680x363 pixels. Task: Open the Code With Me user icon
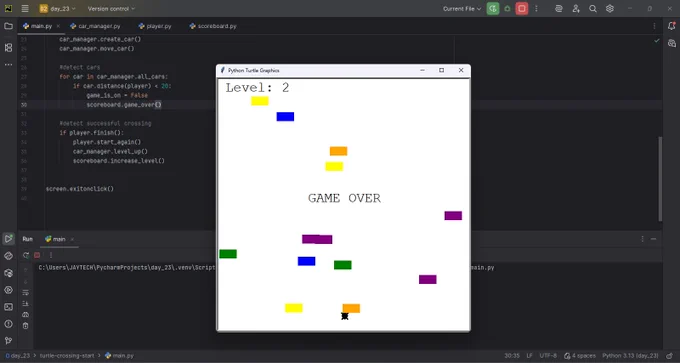click(576, 9)
